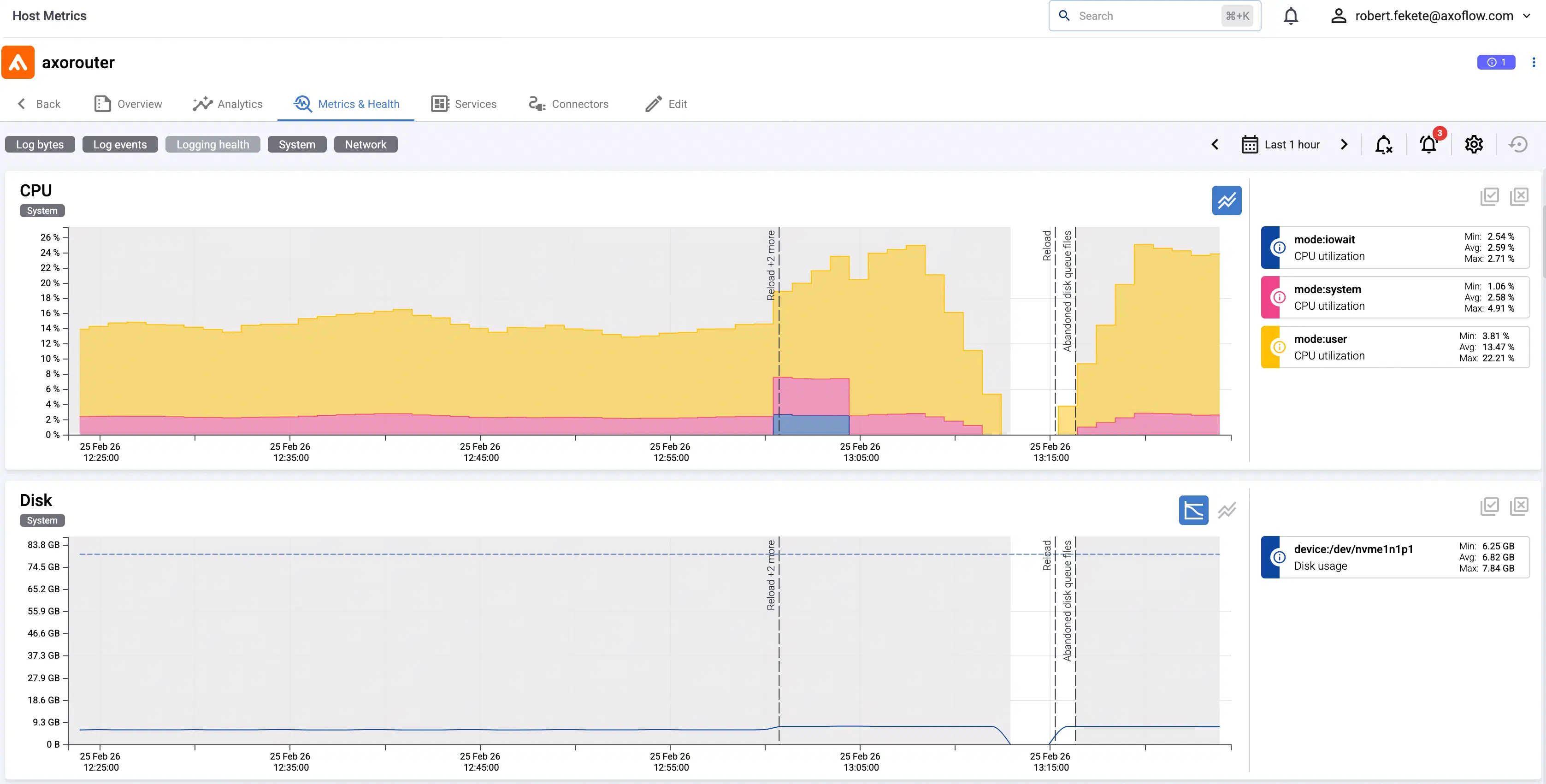This screenshot has width=1546, height=784.
Task: Click the search magnifier icon
Action: (1064, 16)
